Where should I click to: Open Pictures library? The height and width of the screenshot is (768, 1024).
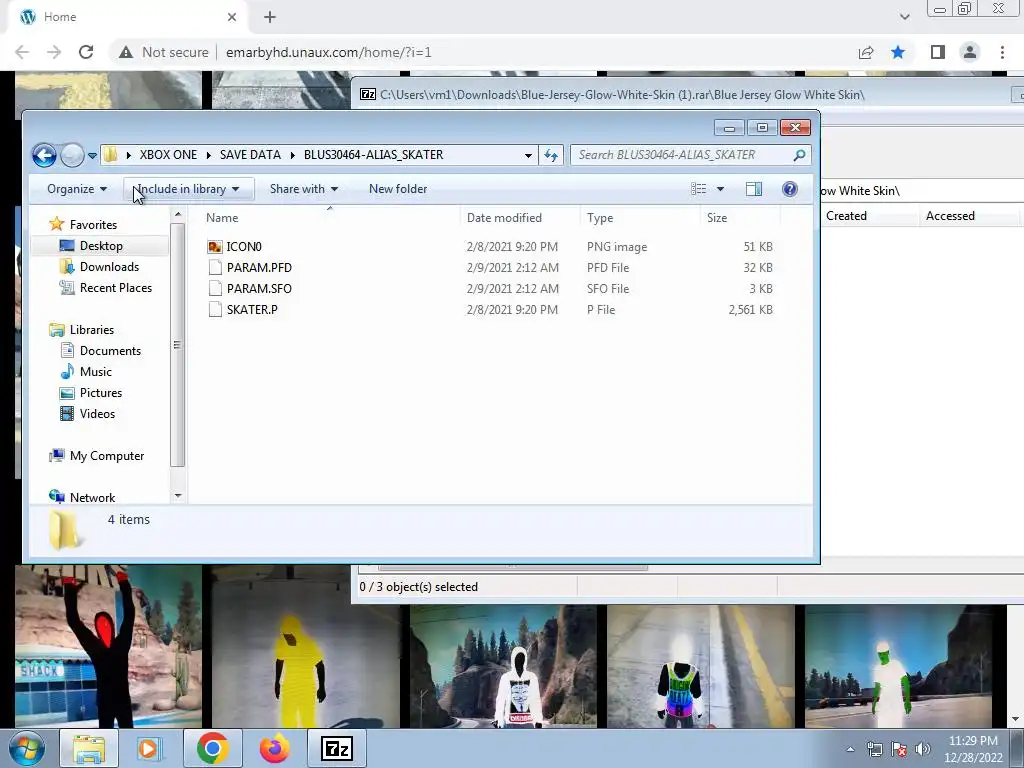click(101, 392)
